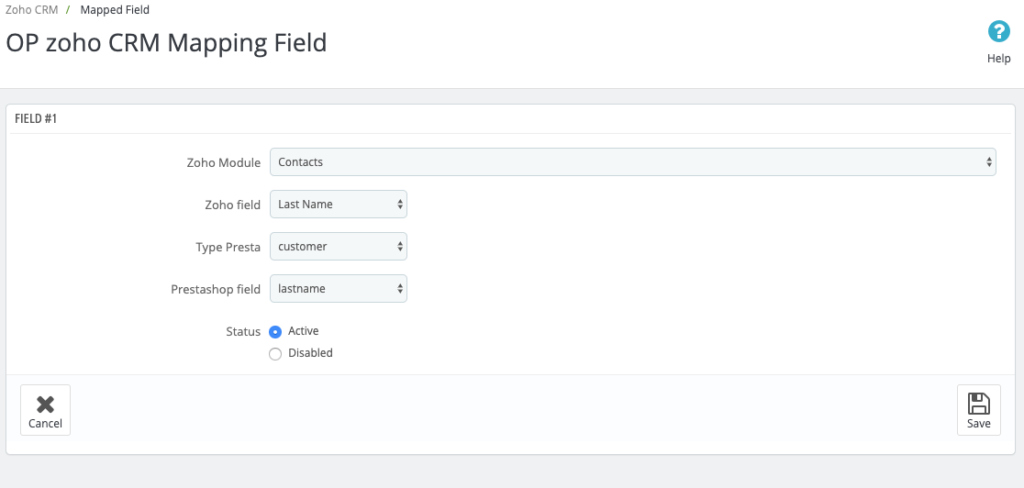Open the Zoho Module dropdown showing Contacts
This screenshot has height=488, width=1024.
[633, 162]
